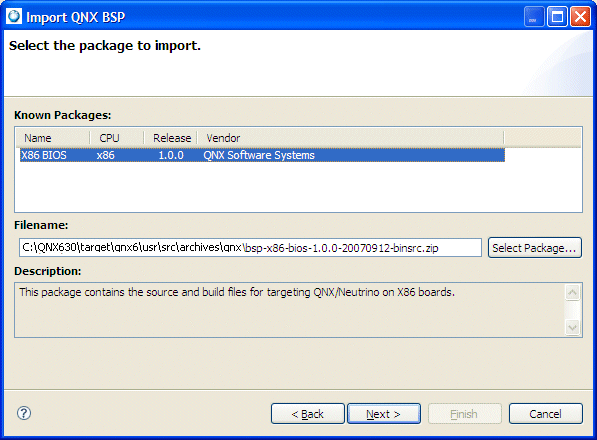Click the disabled Finish button

pyautogui.click(x=465, y=413)
